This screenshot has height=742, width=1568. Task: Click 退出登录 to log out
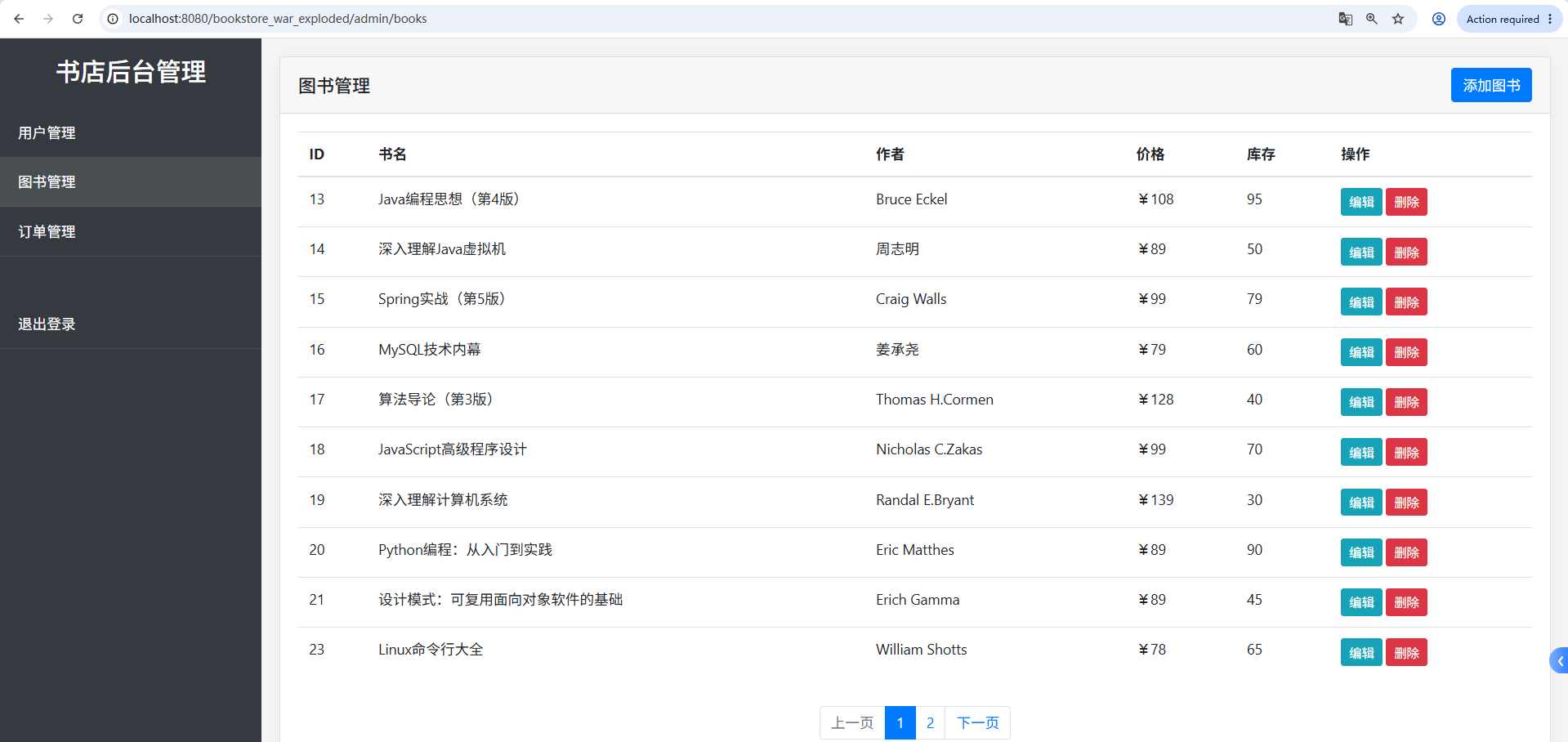131,324
